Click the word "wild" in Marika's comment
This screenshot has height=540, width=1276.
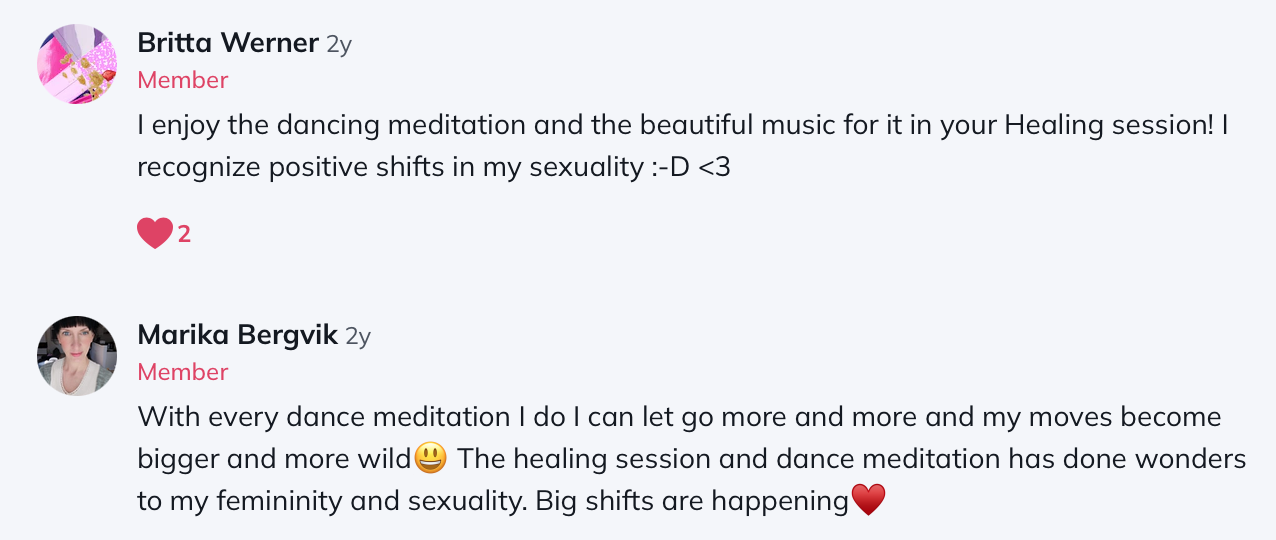click(387, 459)
